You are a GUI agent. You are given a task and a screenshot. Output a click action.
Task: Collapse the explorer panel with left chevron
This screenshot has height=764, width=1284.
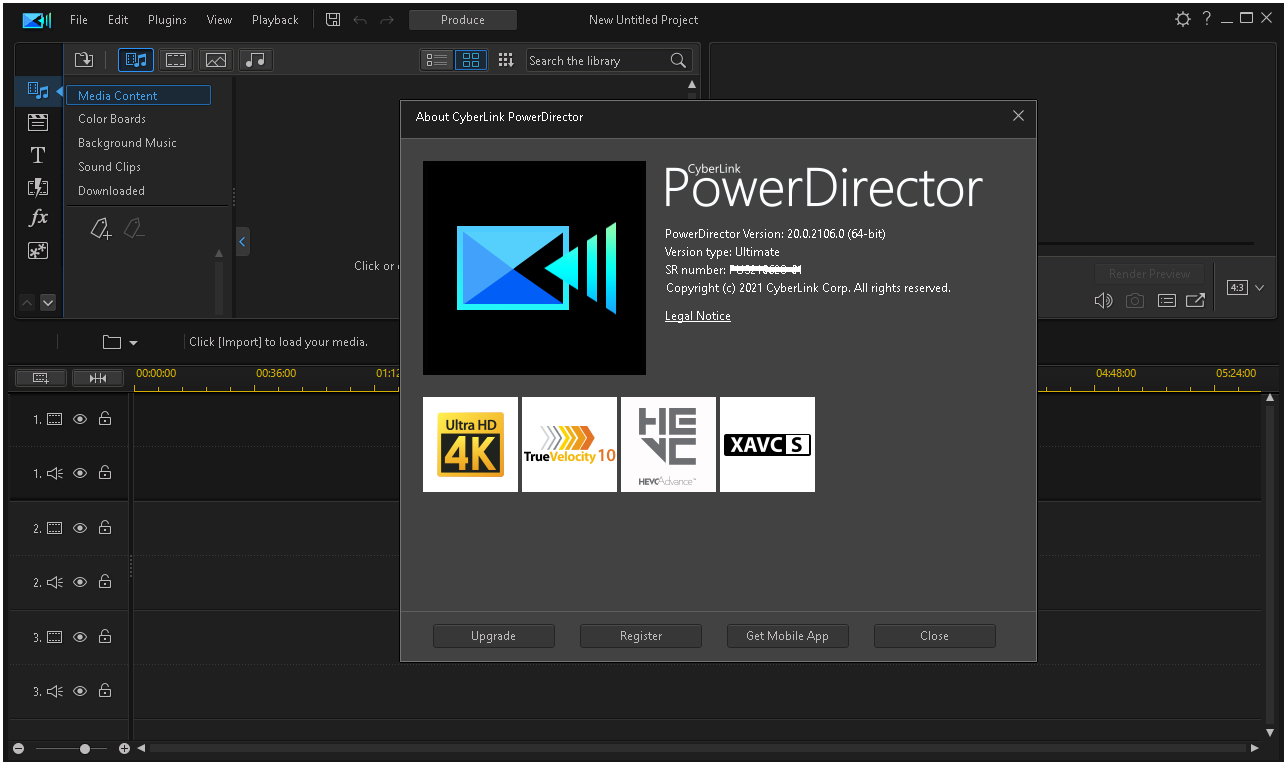click(242, 241)
